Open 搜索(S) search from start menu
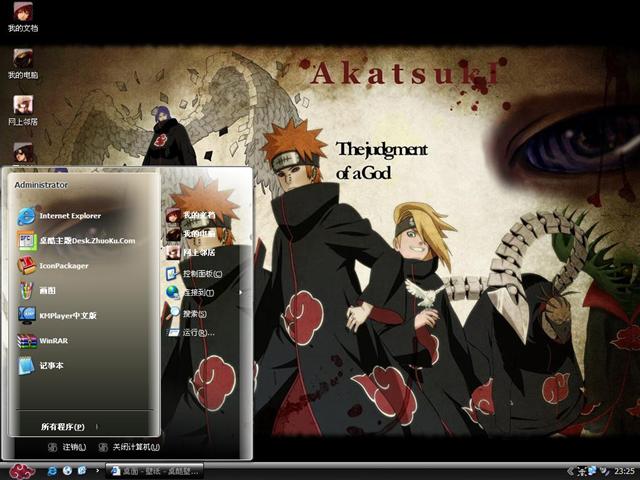The image size is (640, 480). tap(188, 314)
